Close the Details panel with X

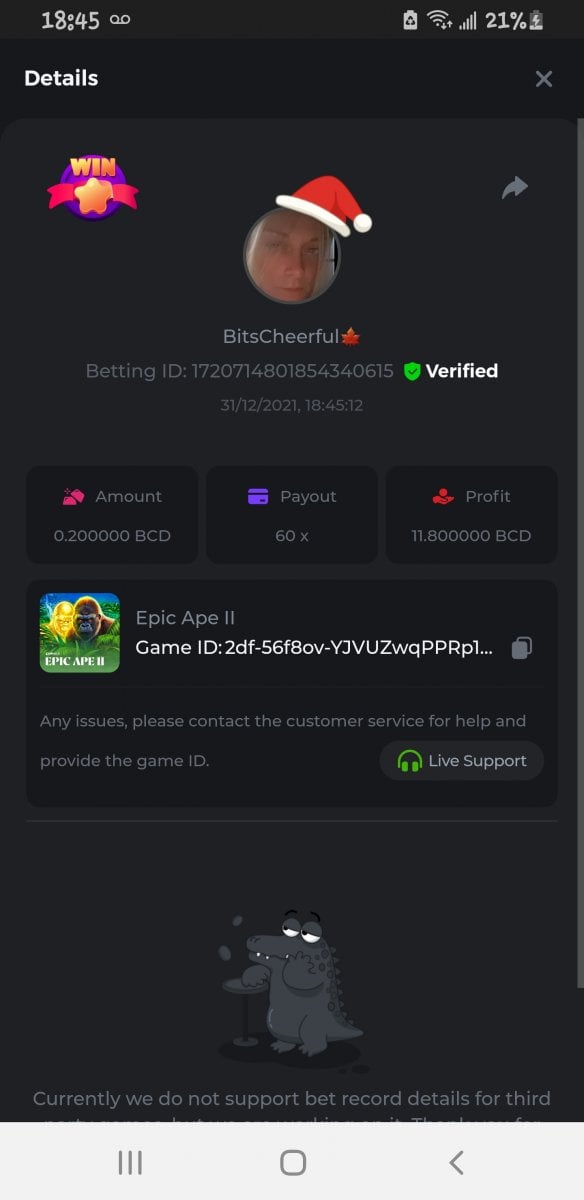pos(544,79)
